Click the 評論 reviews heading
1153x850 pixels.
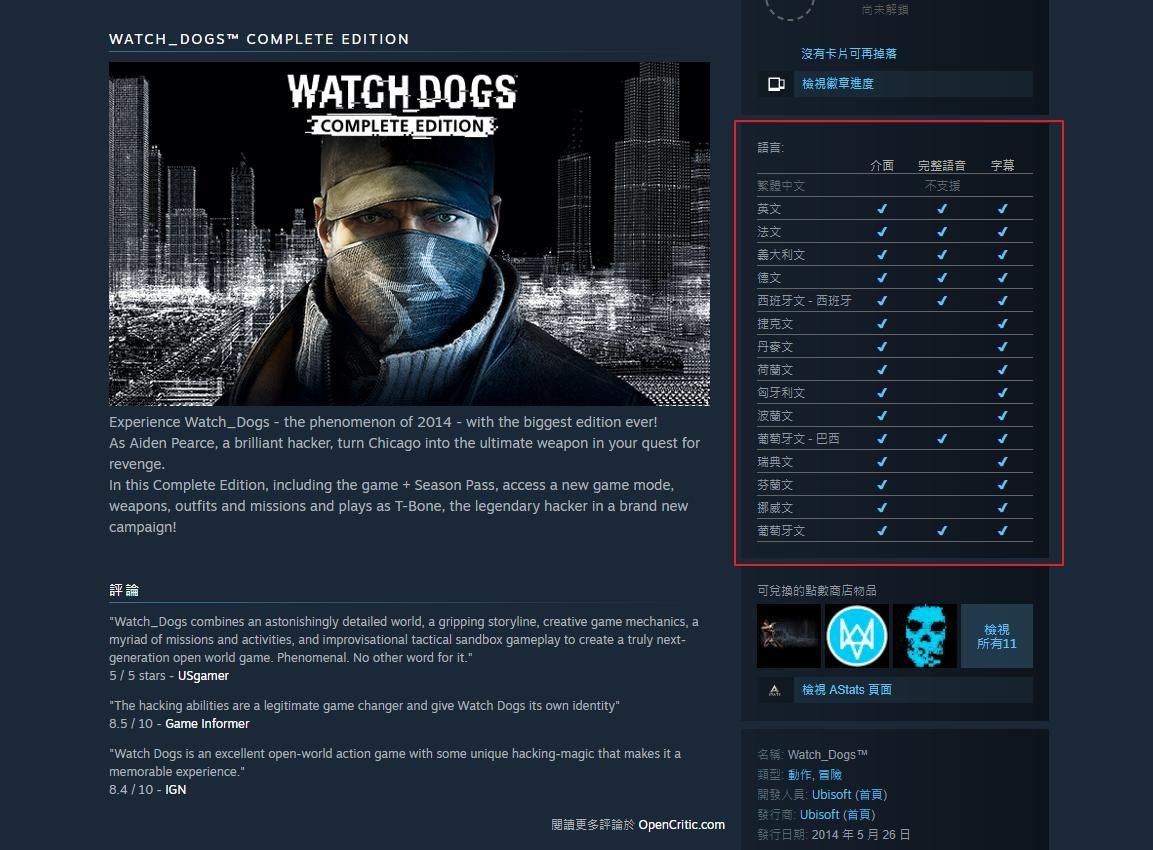[x=124, y=590]
